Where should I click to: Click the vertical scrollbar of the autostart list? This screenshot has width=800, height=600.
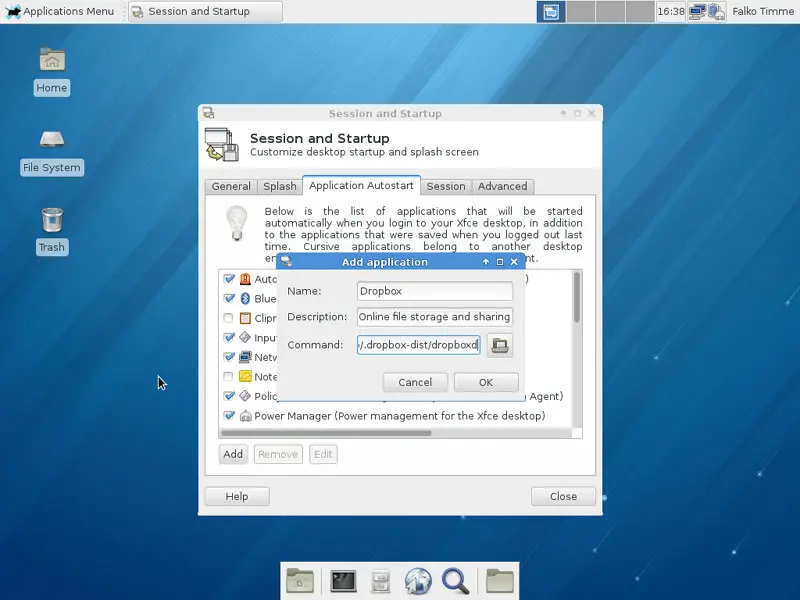[x=577, y=297]
